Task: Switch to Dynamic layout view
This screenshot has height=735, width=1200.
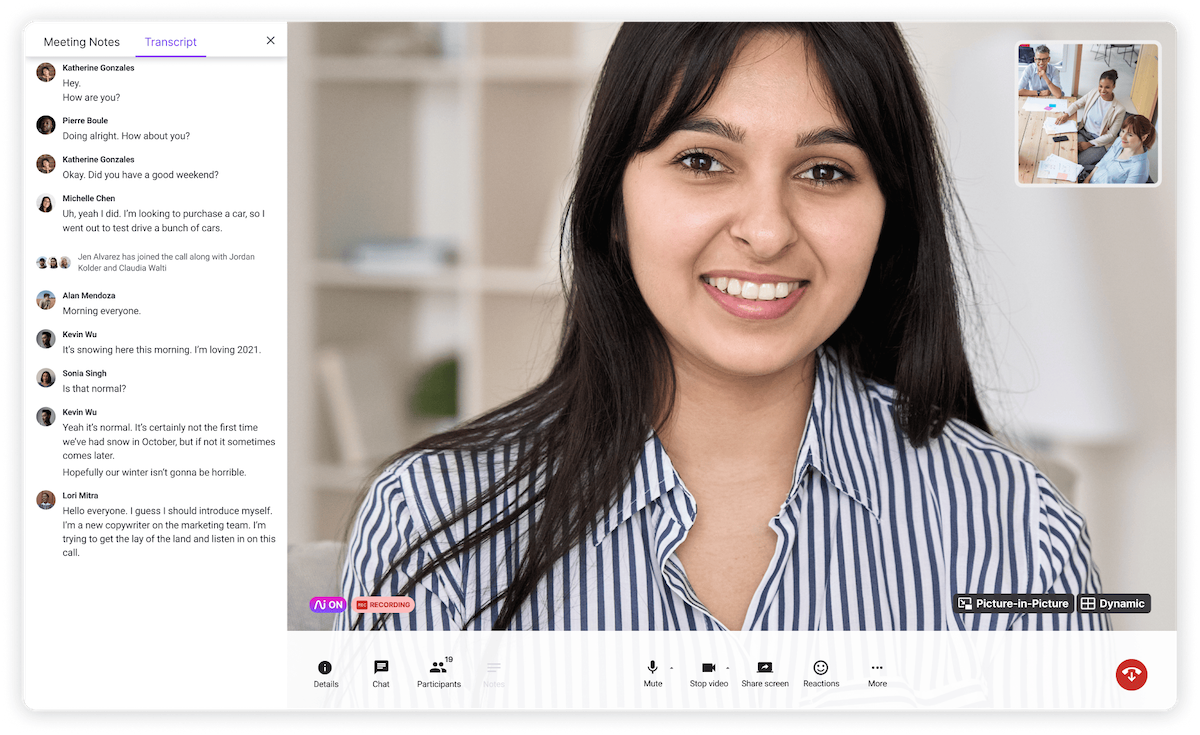Action: pyautogui.click(x=1112, y=603)
